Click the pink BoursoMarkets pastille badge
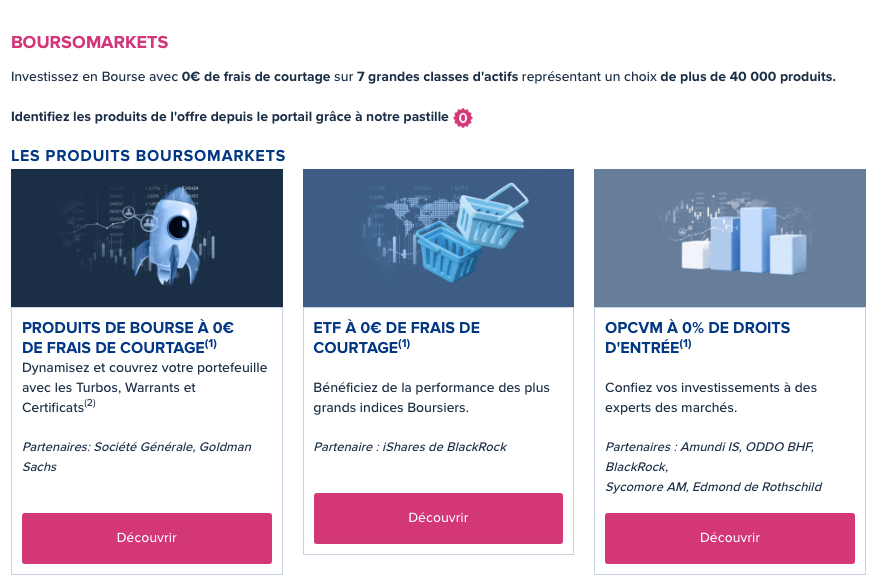 (462, 118)
